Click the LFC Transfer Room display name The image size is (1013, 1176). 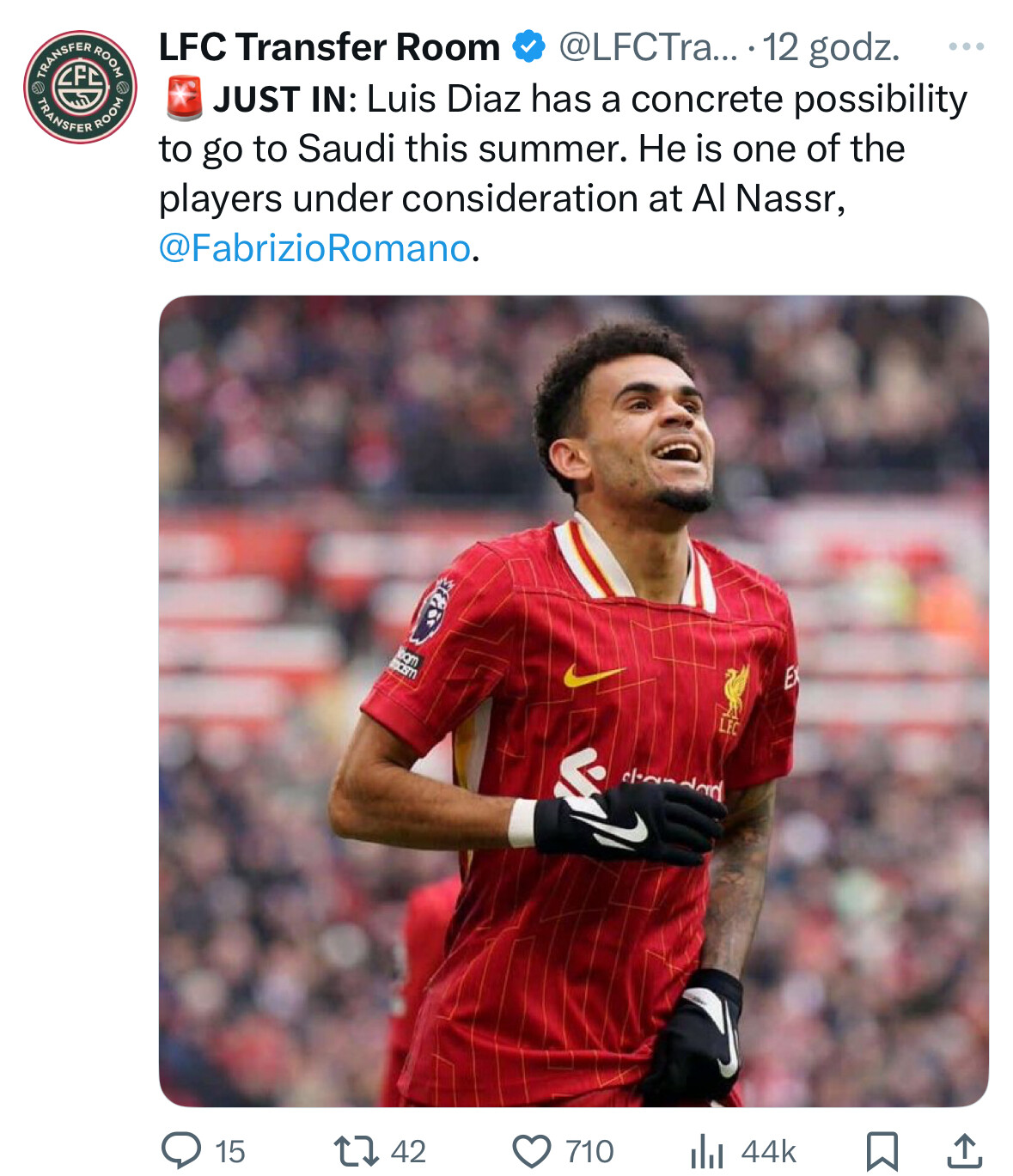click(x=329, y=47)
